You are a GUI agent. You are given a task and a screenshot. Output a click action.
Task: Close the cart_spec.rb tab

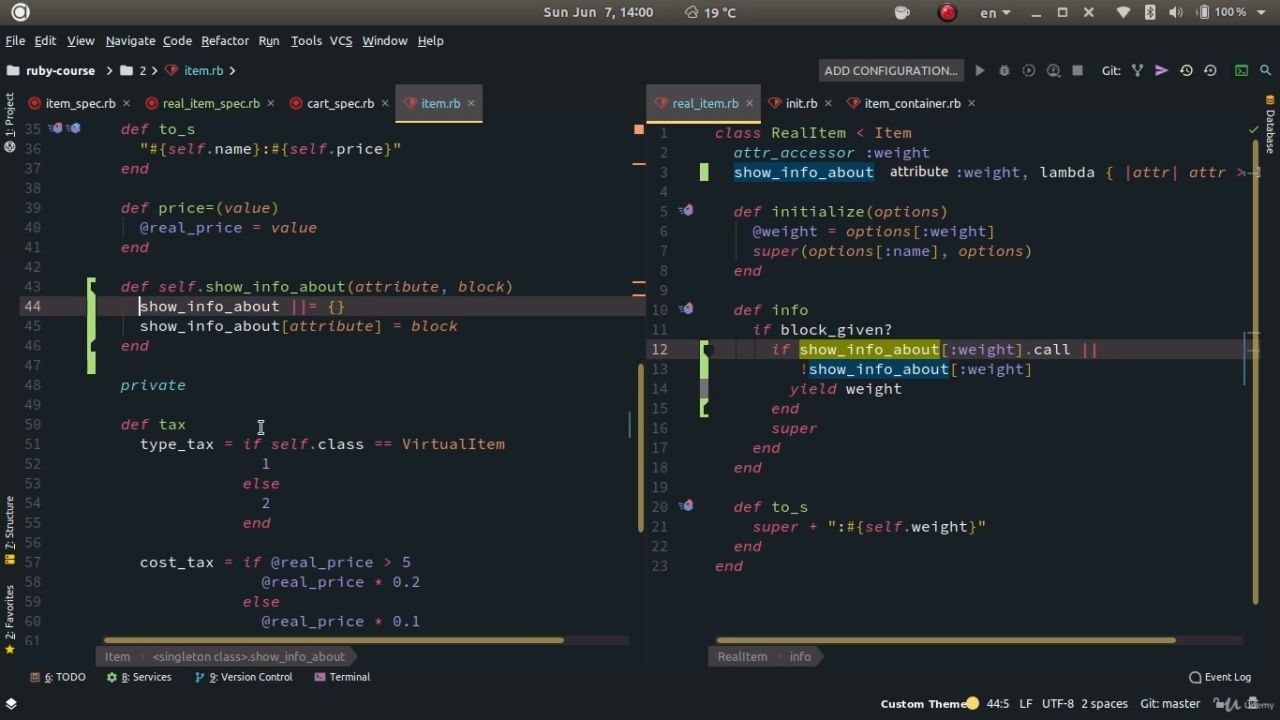pyautogui.click(x=385, y=103)
